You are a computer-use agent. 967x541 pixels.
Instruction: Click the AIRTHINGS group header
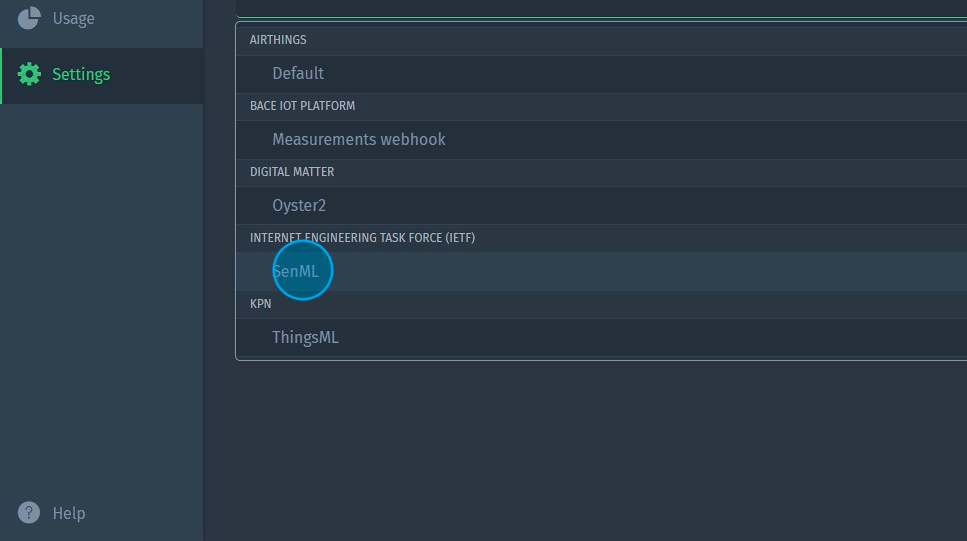pos(278,40)
